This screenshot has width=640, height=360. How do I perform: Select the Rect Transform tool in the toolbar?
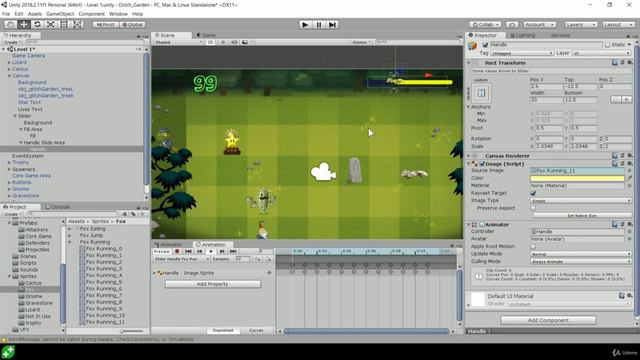point(64,24)
